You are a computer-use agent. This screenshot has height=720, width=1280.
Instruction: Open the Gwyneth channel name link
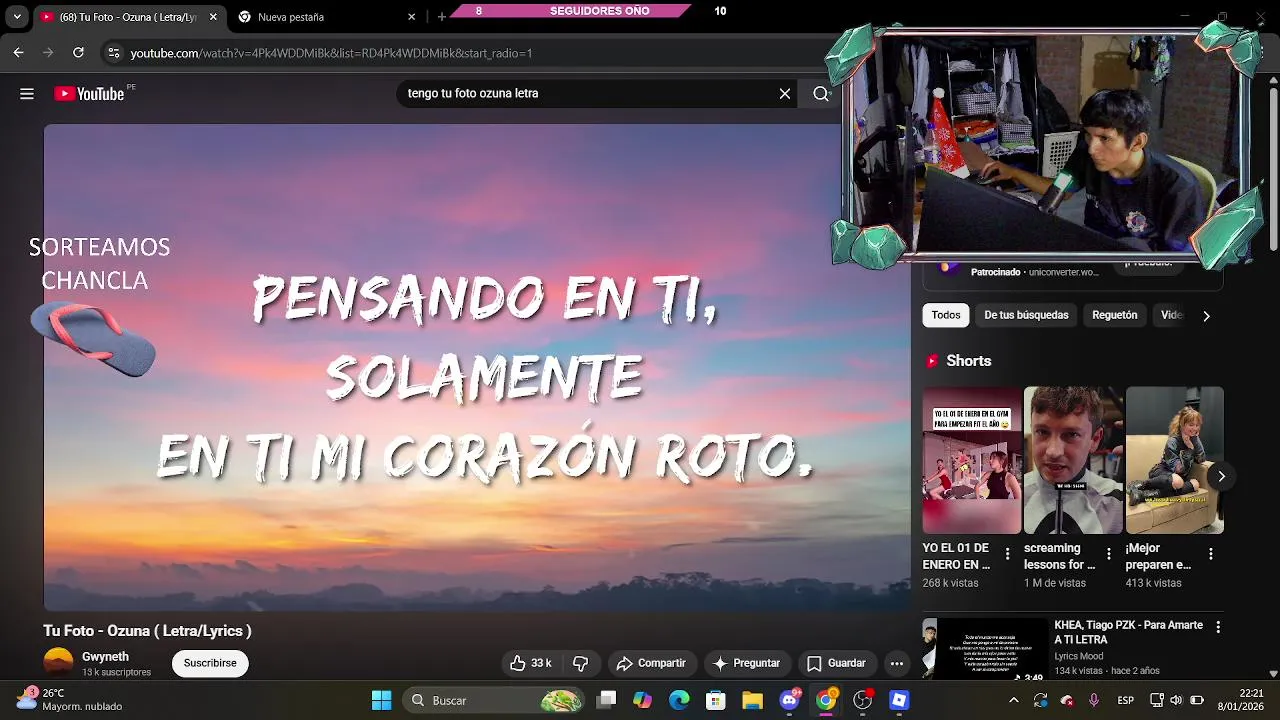pos(105,657)
